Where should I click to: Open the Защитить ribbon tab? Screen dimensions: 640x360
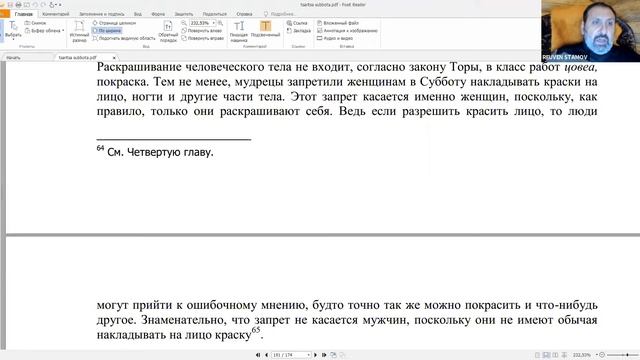click(184, 14)
